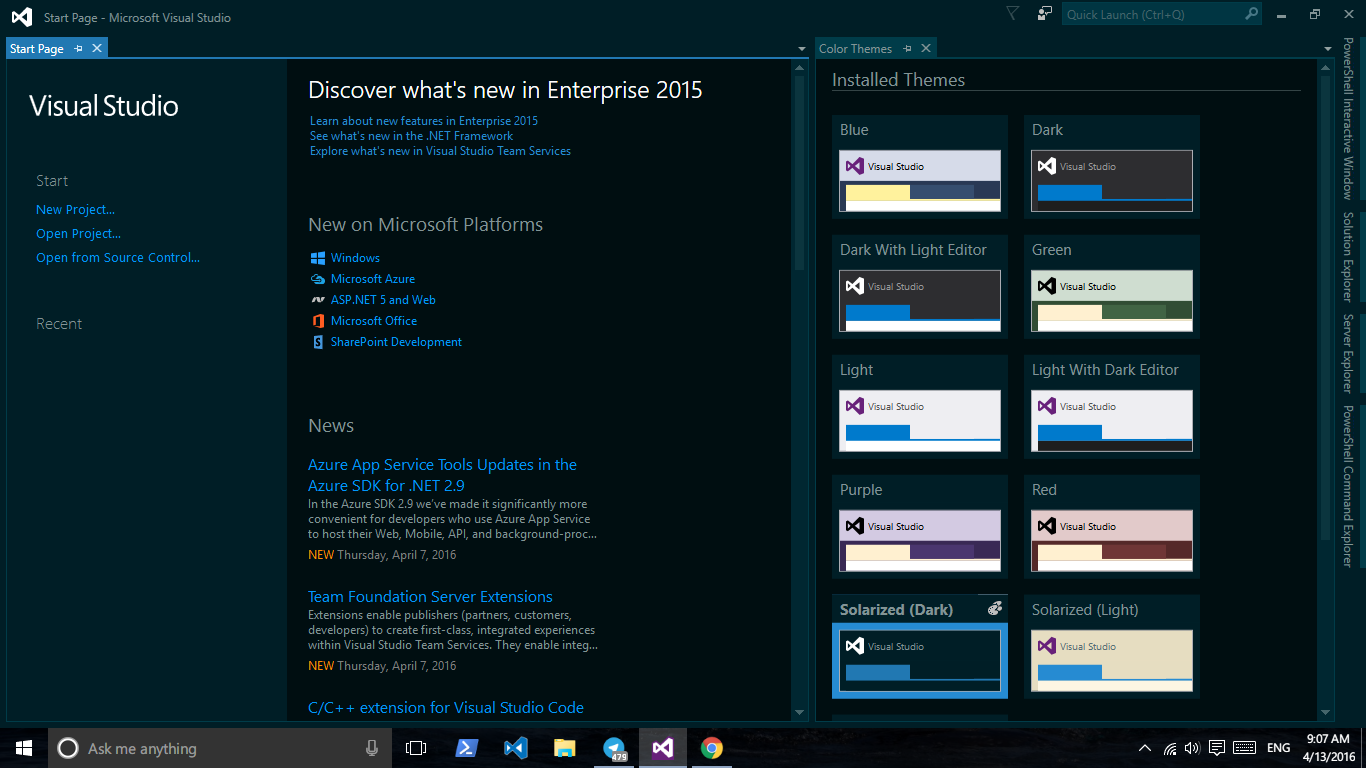Launch Windows PowerShell from the taskbar
1366x768 pixels.
(466, 748)
